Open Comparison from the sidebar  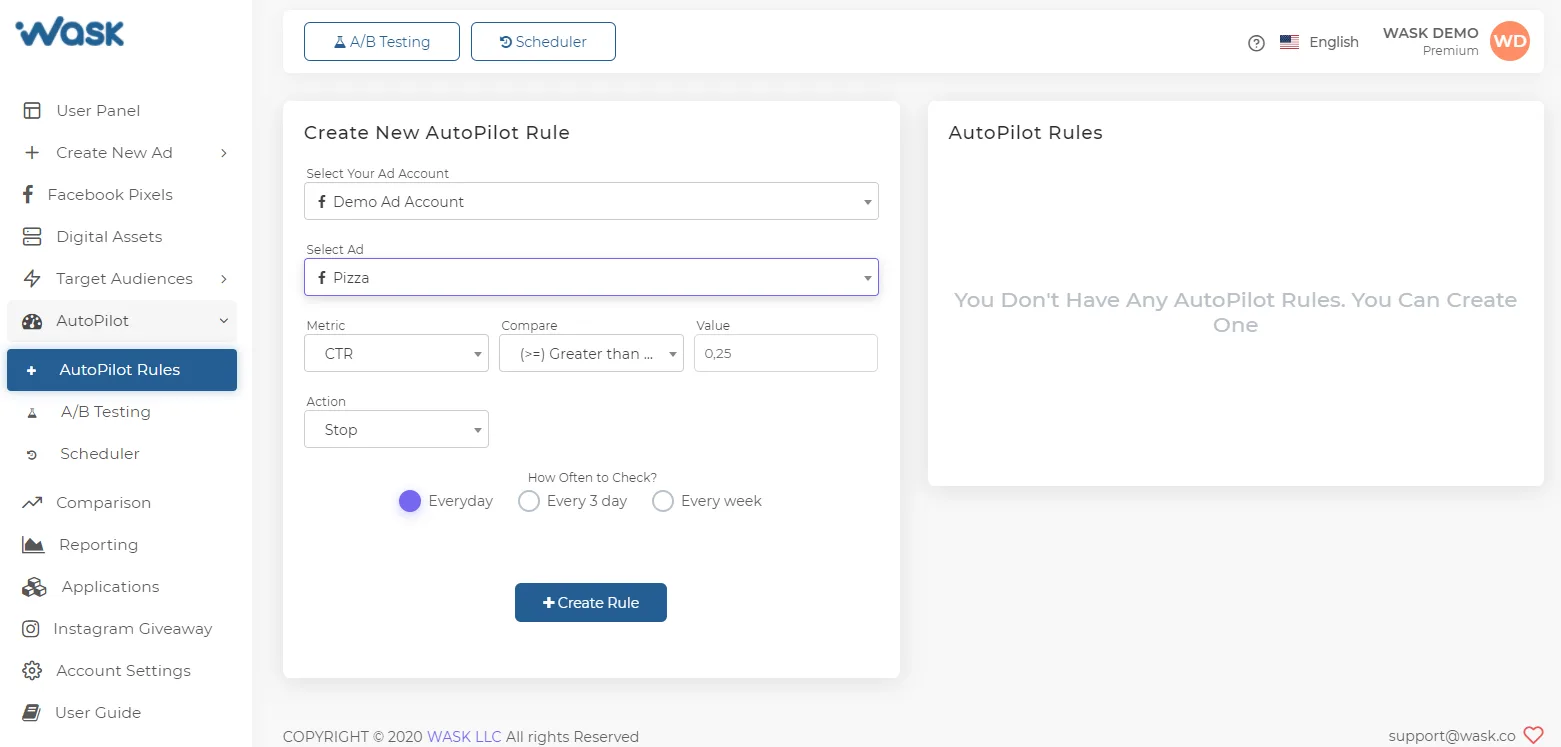(x=103, y=503)
